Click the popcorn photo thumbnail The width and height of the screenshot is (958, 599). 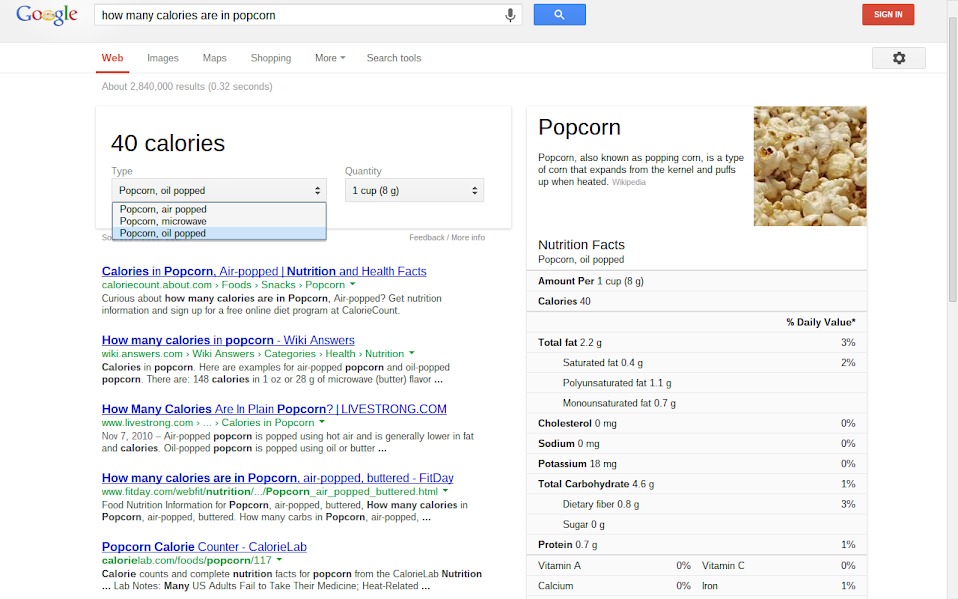coord(810,166)
